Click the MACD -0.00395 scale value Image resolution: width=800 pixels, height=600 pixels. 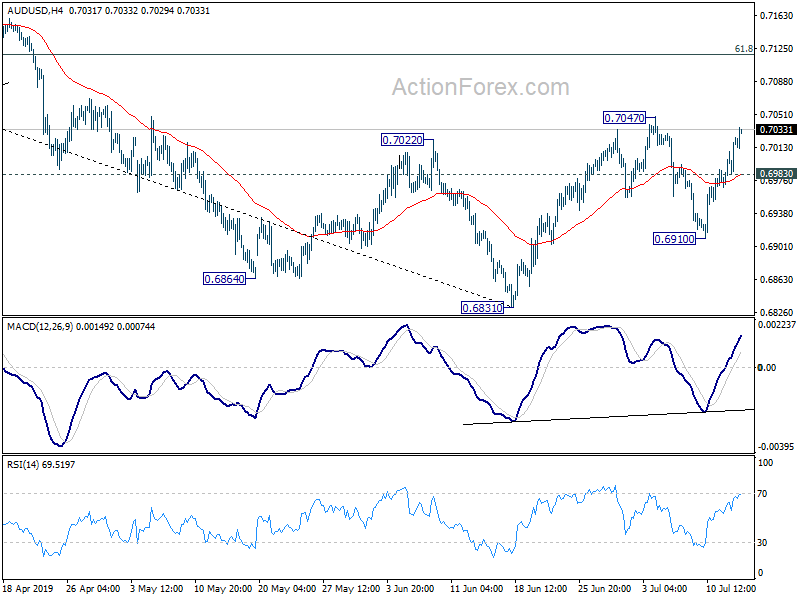pos(776,447)
